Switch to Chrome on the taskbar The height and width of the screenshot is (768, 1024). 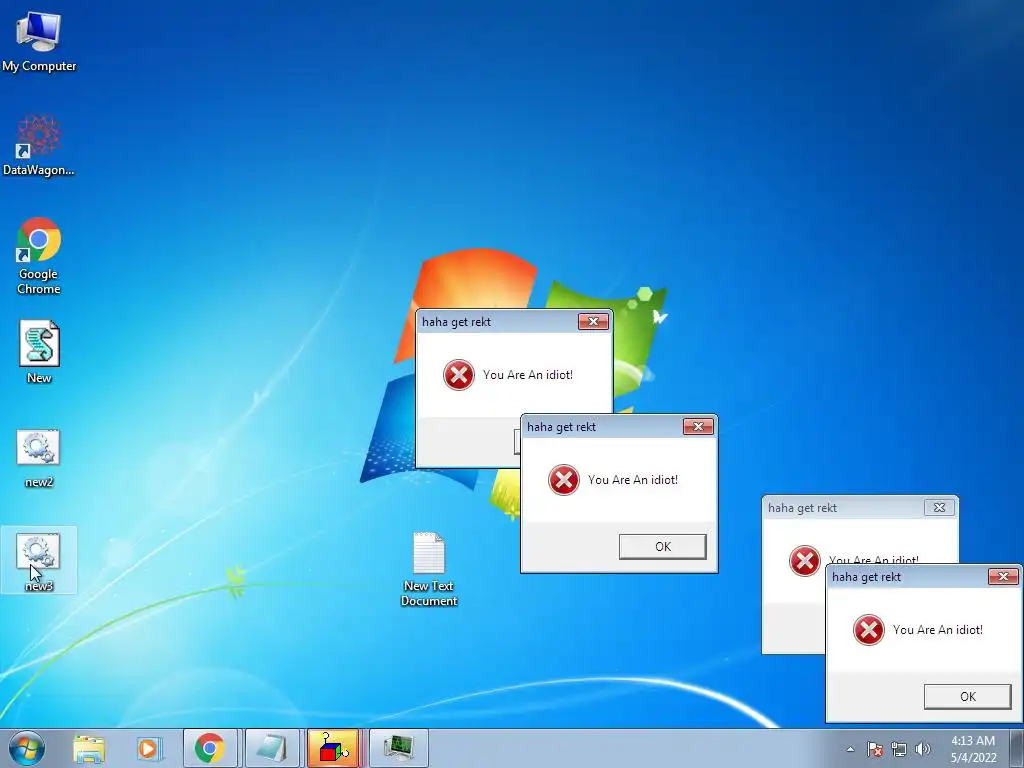coord(210,748)
